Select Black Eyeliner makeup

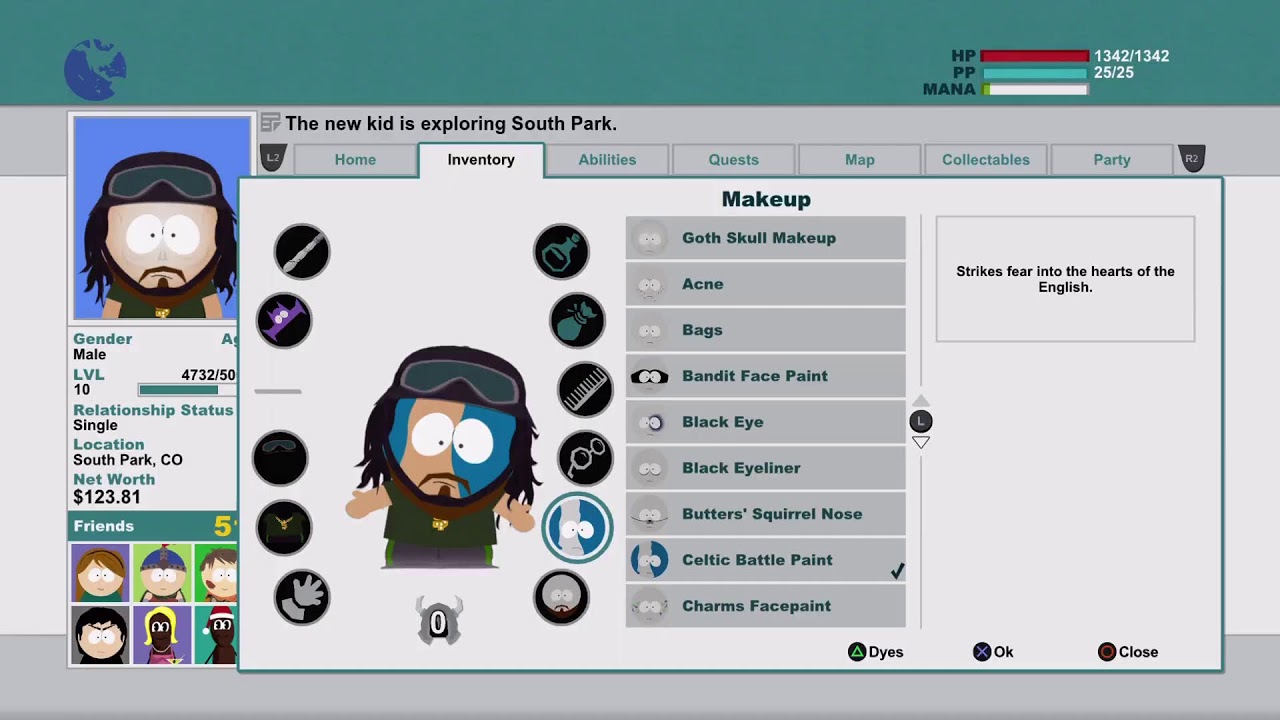(x=766, y=468)
